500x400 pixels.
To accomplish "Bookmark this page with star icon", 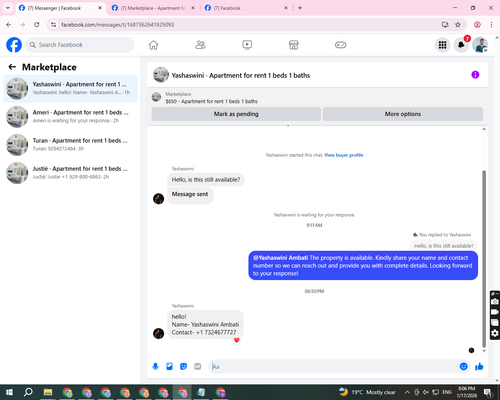I will 458,25.
